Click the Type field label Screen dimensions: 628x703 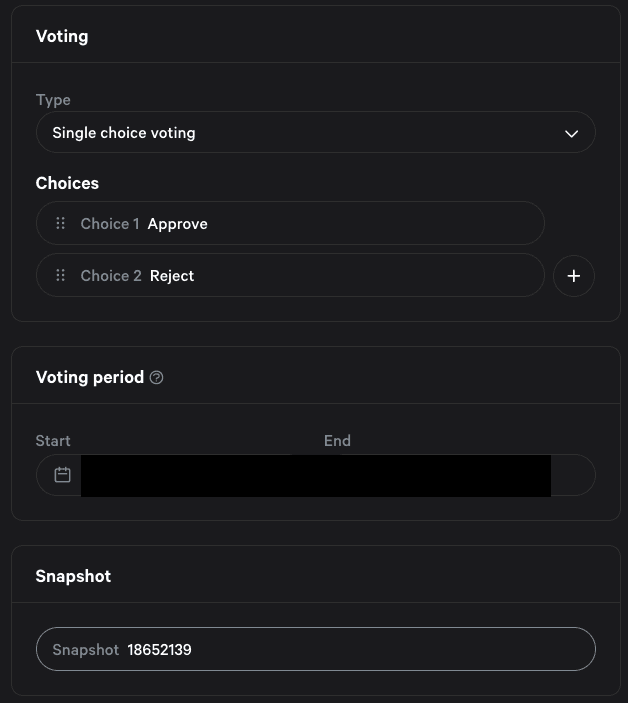click(53, 100)
